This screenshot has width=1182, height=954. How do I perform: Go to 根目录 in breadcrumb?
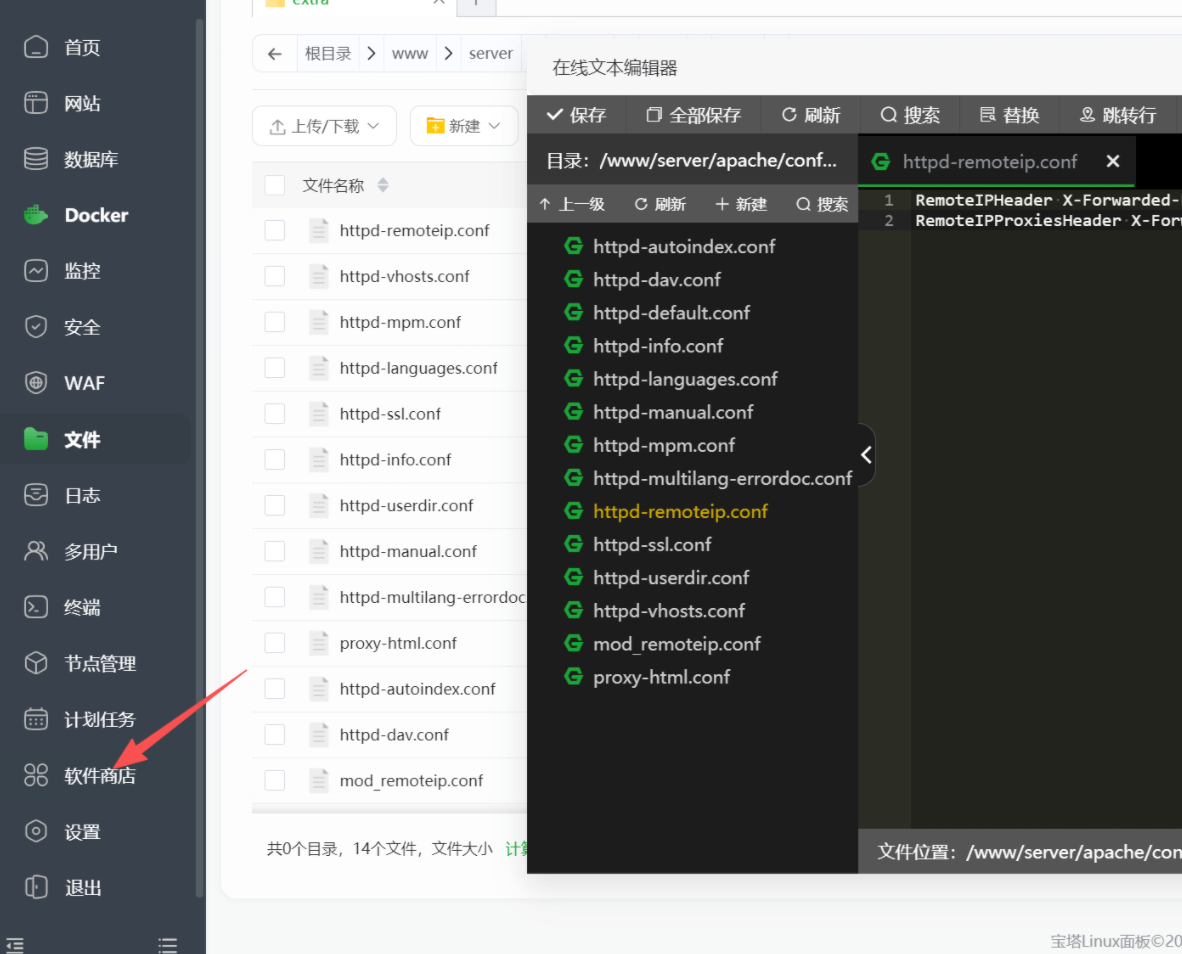click(328, 54)
